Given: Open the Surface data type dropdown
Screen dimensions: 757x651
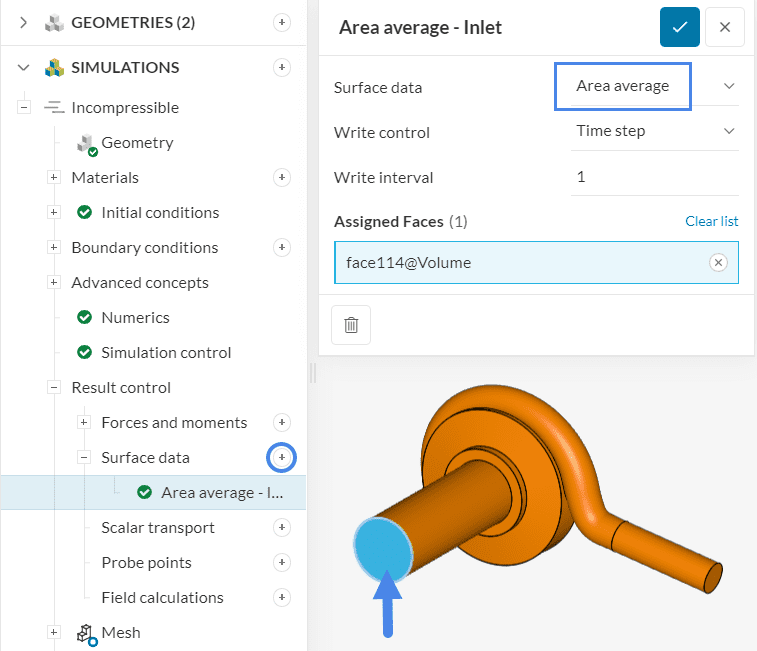Looking at the screenshot, I should tap(654, 87).
